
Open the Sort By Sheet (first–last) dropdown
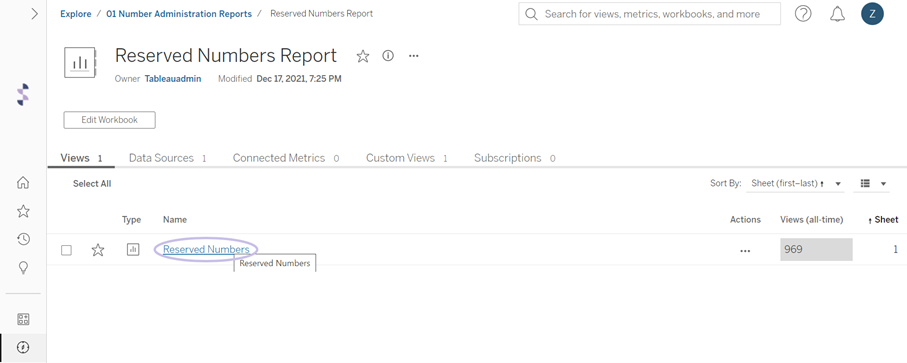coord(795,184)
